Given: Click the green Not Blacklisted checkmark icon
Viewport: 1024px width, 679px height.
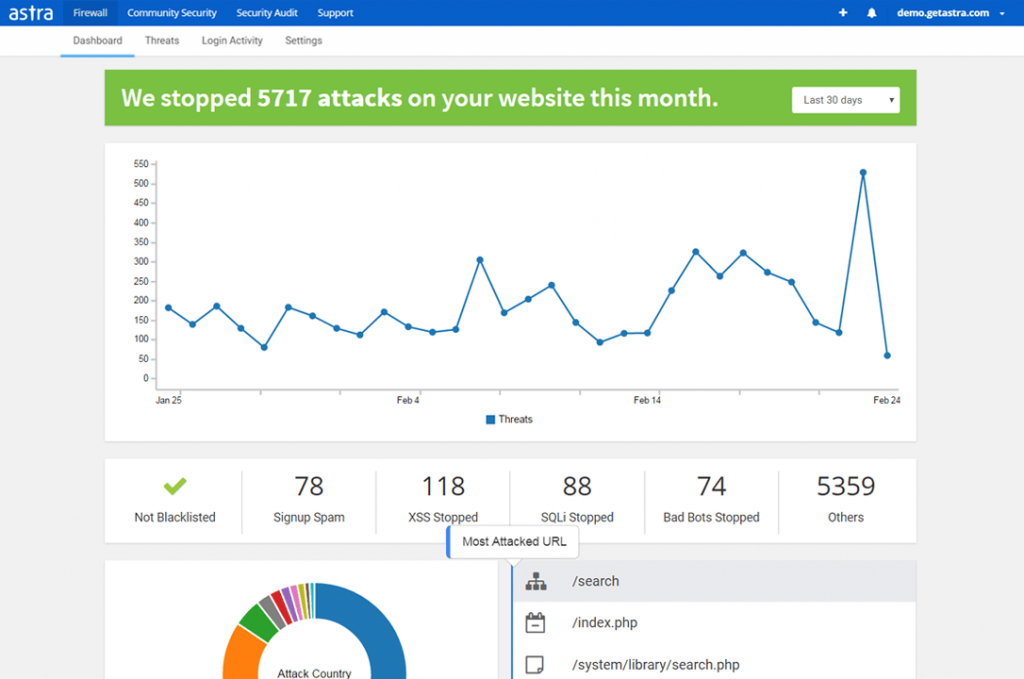Looking at the screenshot, I should click(175, 486).
